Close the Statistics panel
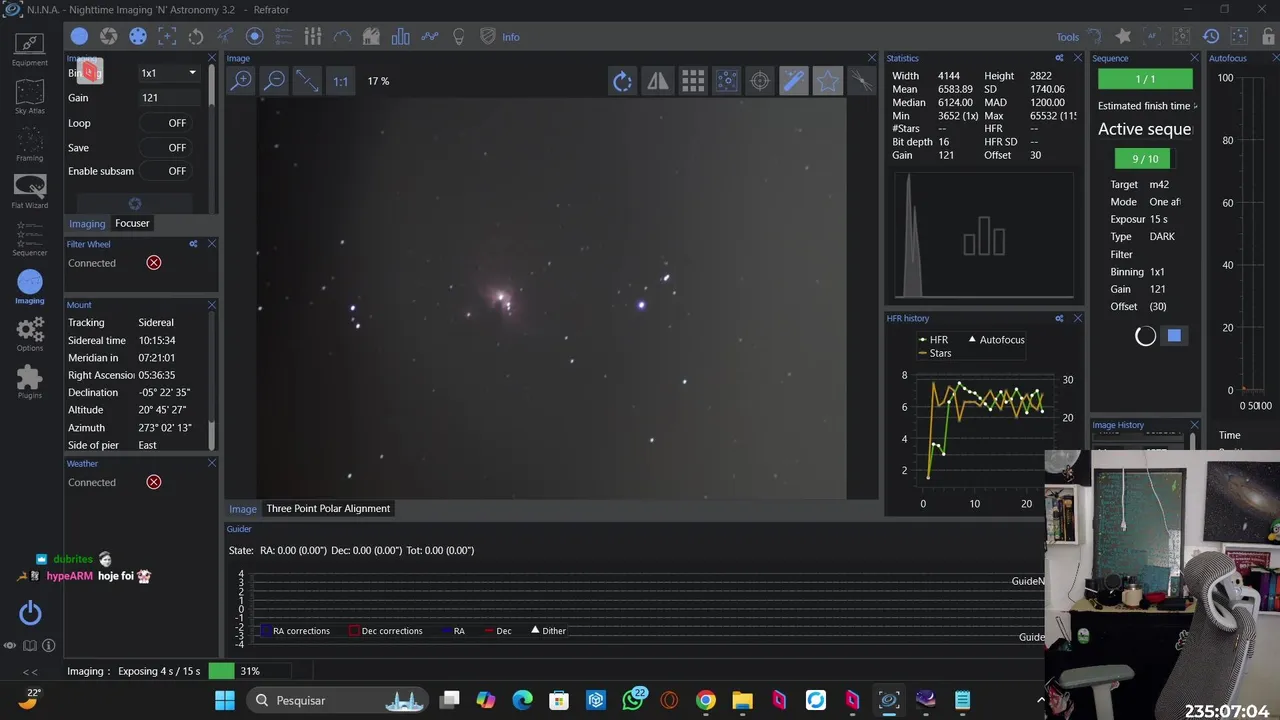The width and height of the screenshot is (1280, 720). [1077, 58]
